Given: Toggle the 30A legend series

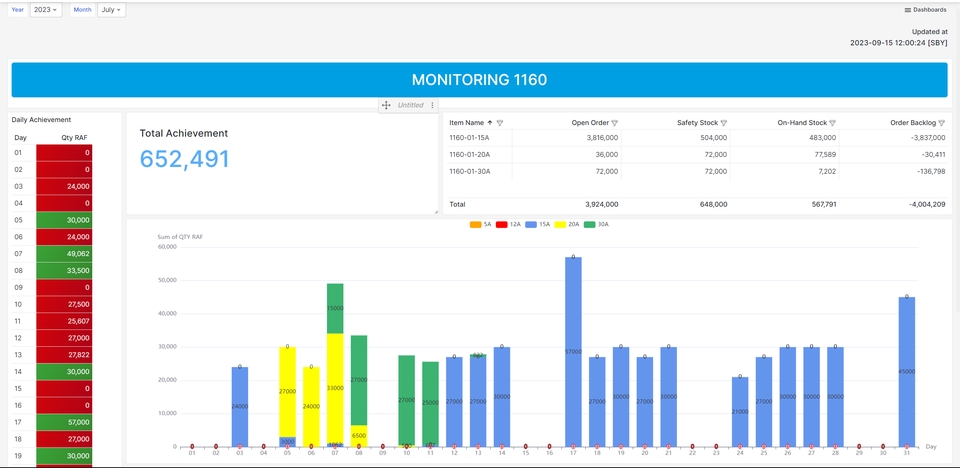Looking at the screenshot, I should coord(597,224).
